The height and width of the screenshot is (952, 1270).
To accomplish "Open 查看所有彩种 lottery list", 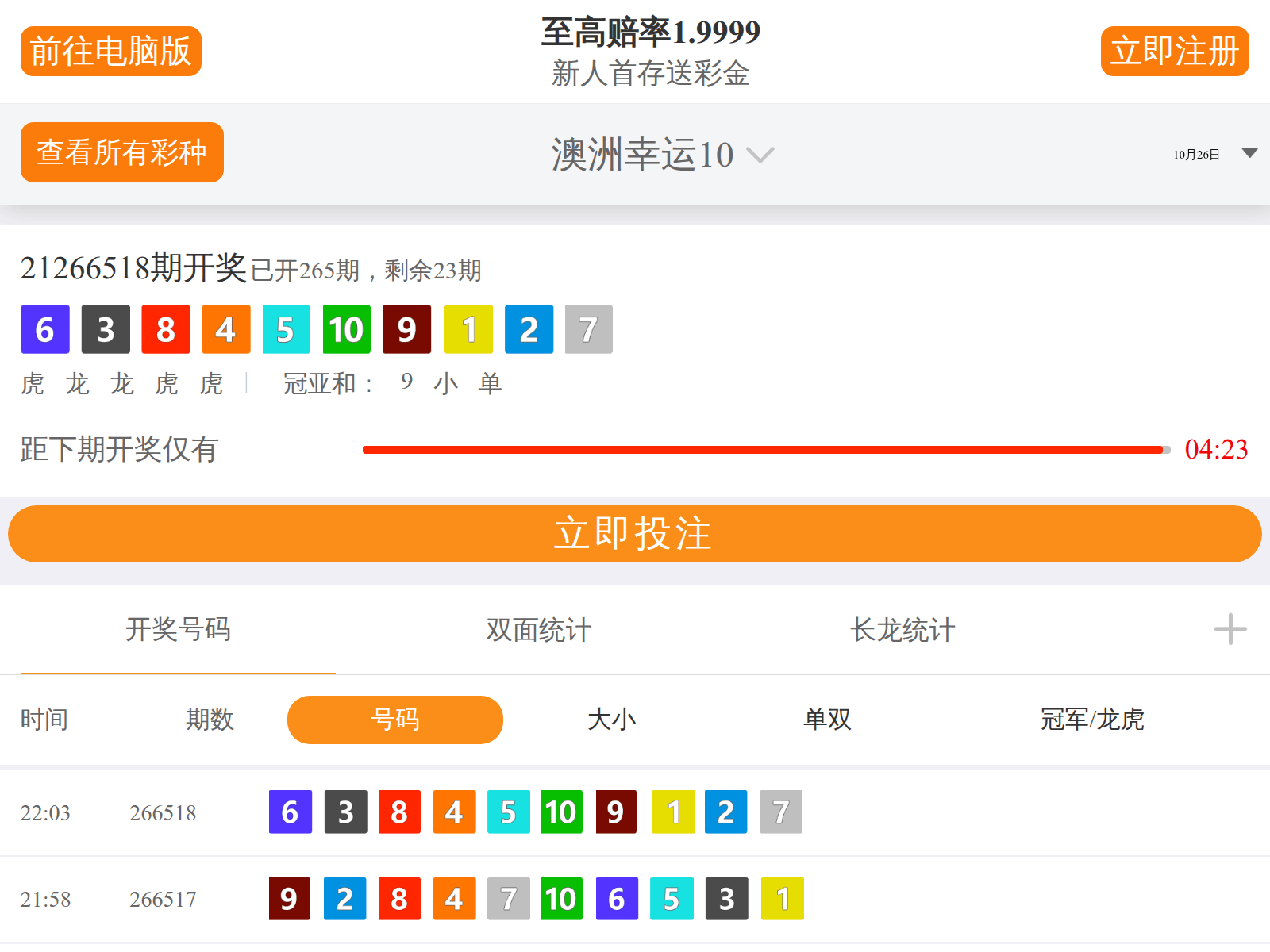I will click(x=121, y=152).
